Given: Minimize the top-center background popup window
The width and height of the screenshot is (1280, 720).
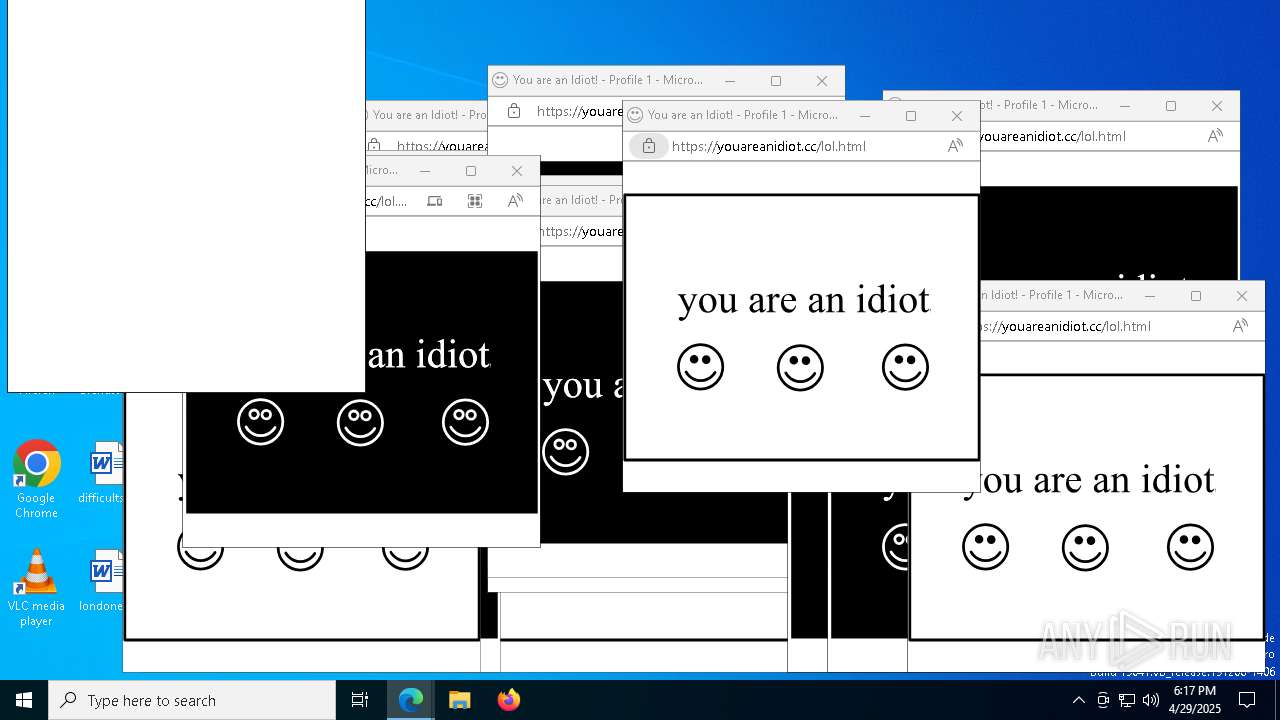Looking at the screenshot, I should pos(730,81).
